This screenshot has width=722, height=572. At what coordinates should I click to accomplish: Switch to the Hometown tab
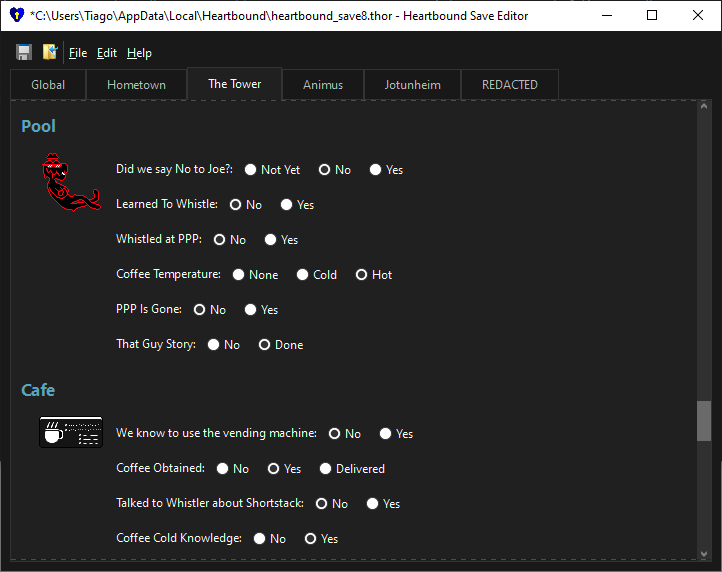pyautogui.click(x=136, y=85)
